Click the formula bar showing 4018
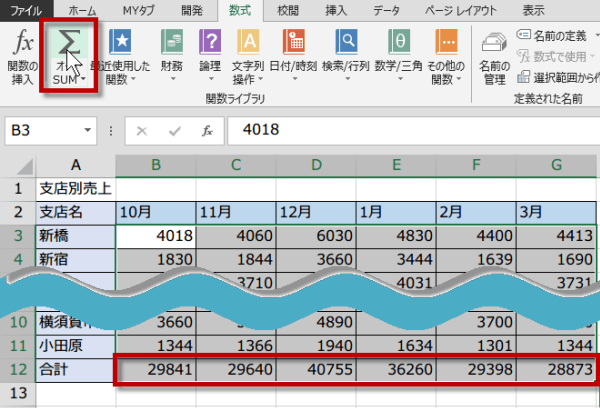Image resolution: width=600 pixels, height=408 pixels. [400, 130]
